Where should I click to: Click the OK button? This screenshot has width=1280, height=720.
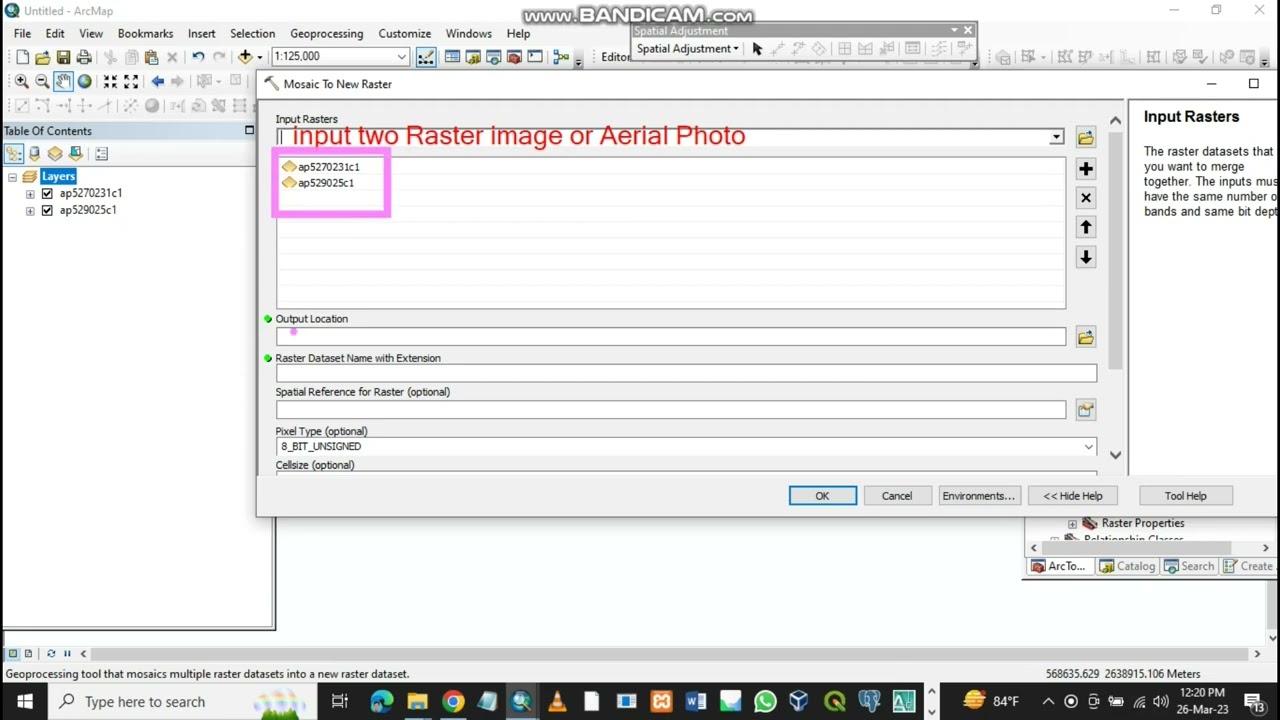822,496
